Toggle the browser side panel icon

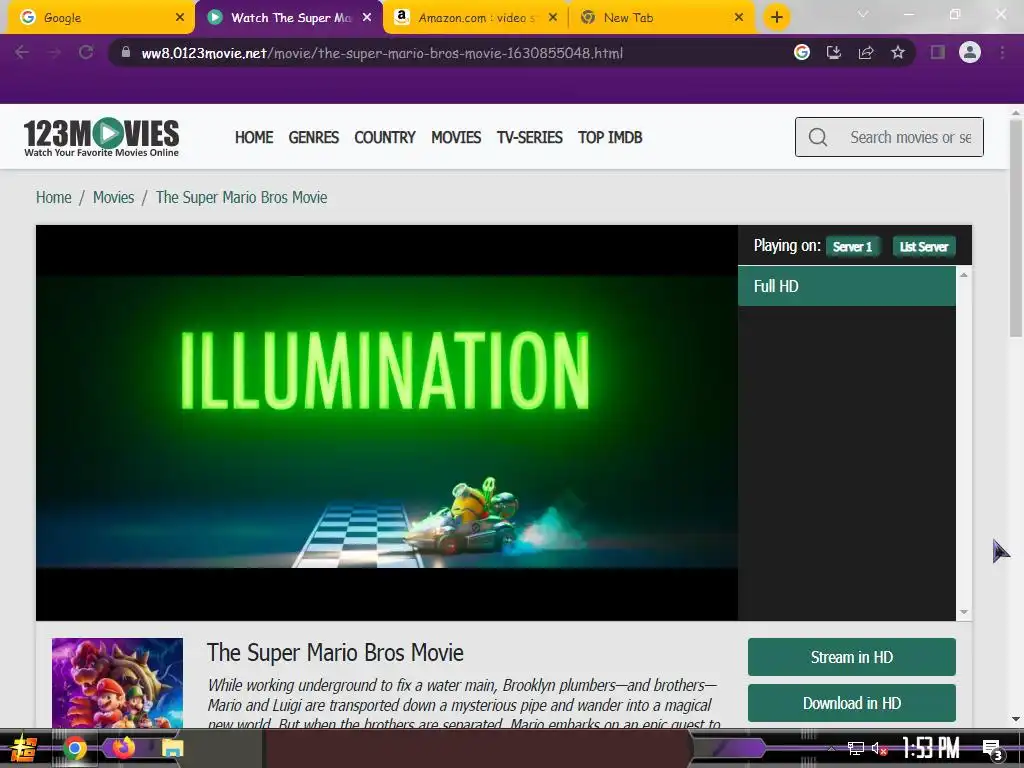point(938,52)
